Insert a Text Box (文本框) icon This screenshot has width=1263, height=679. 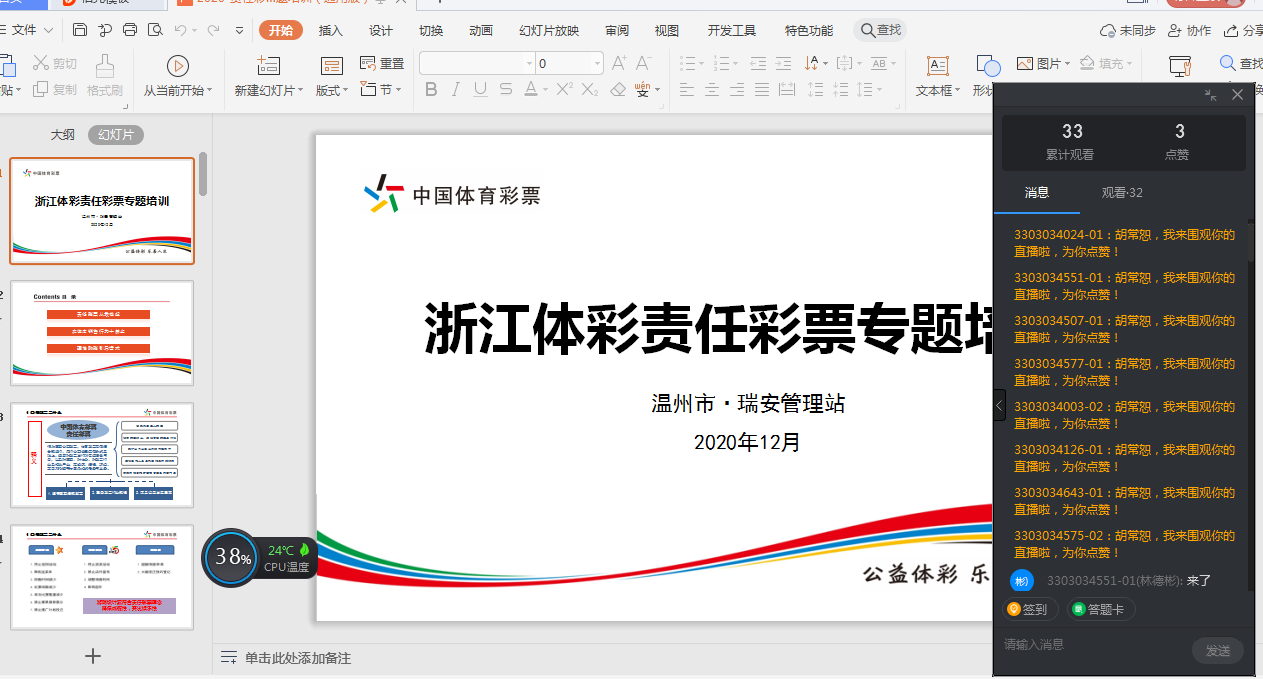[937, 66]
